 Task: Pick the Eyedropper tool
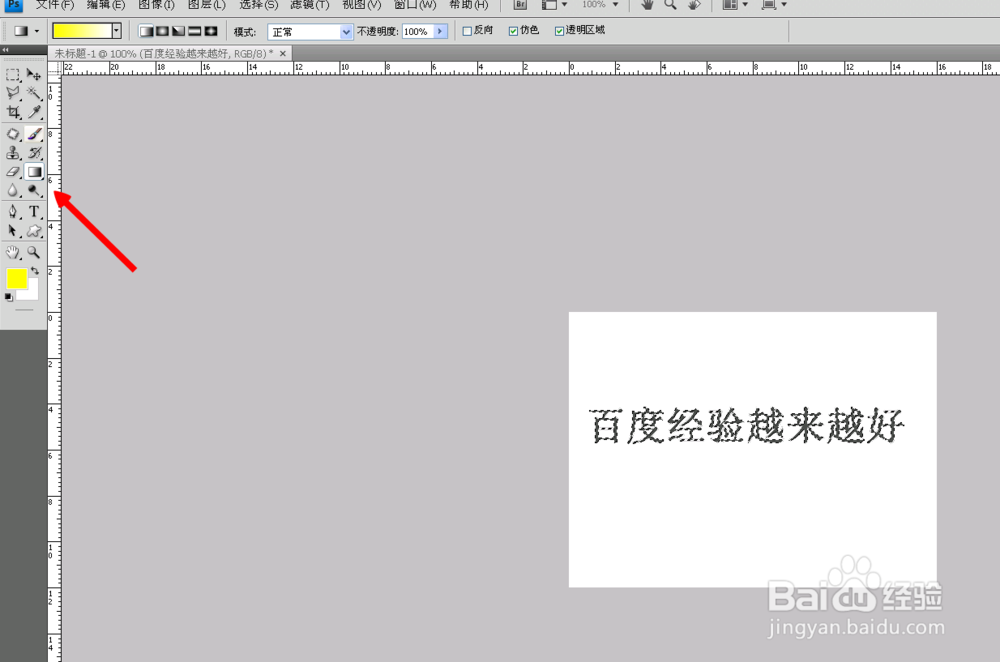pos(33,112)
